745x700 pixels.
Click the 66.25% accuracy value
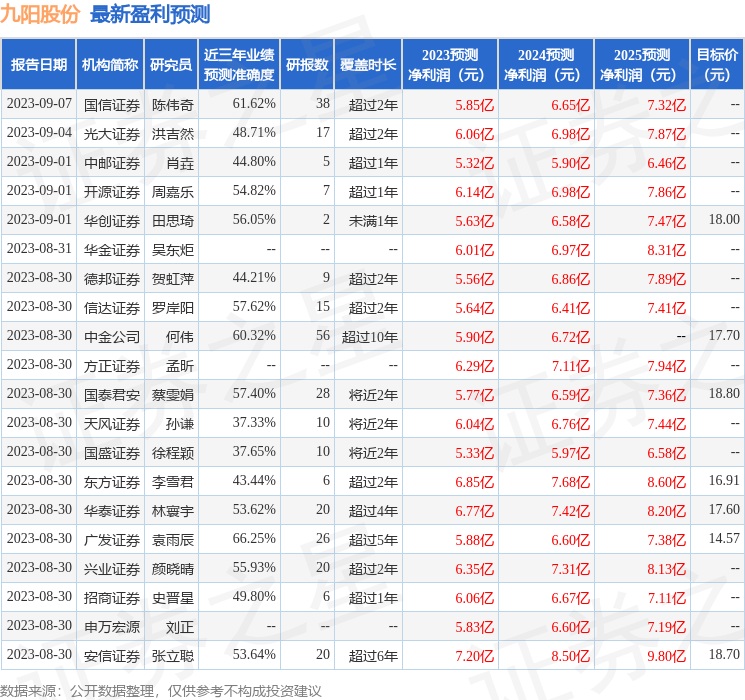click(x=254, y=538)
